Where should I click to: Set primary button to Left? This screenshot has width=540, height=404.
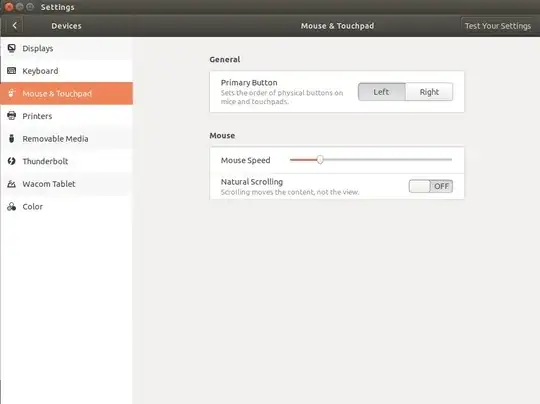coord(382,92)
